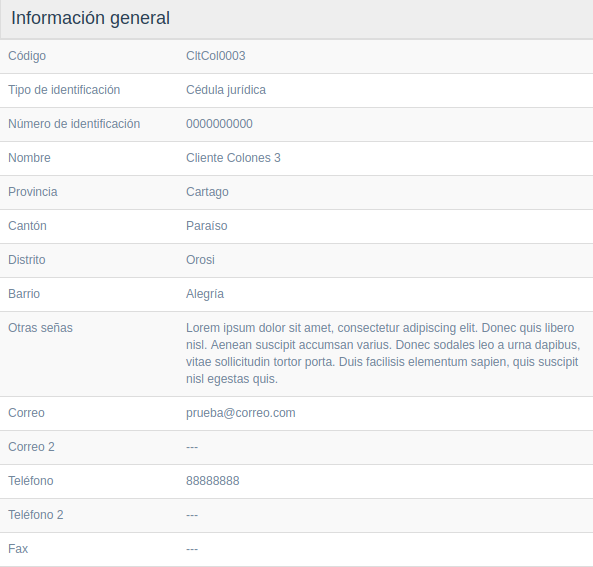The image size is (593, 567).
Task: Select the province value 'Cartago'
Action: tap(207, 192)
